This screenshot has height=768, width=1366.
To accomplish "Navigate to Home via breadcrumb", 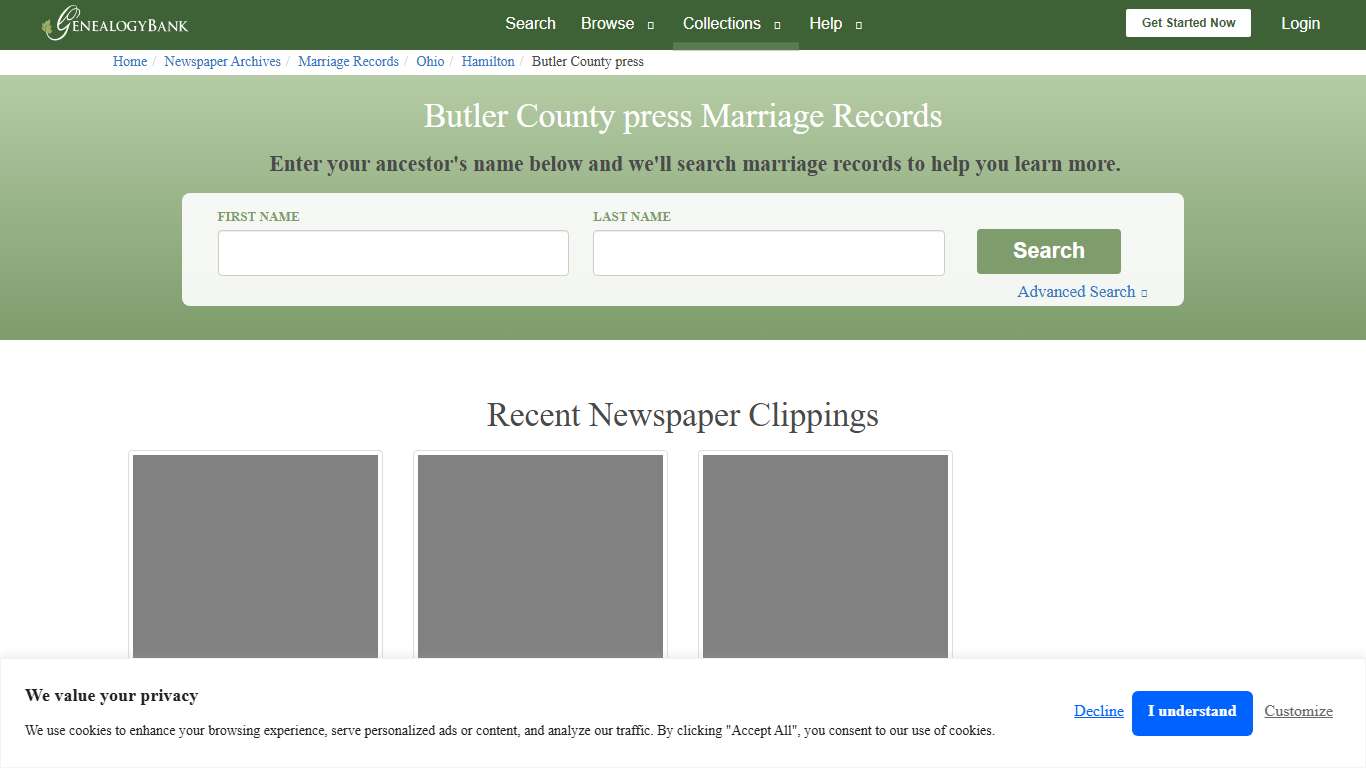I will (129, 61).
